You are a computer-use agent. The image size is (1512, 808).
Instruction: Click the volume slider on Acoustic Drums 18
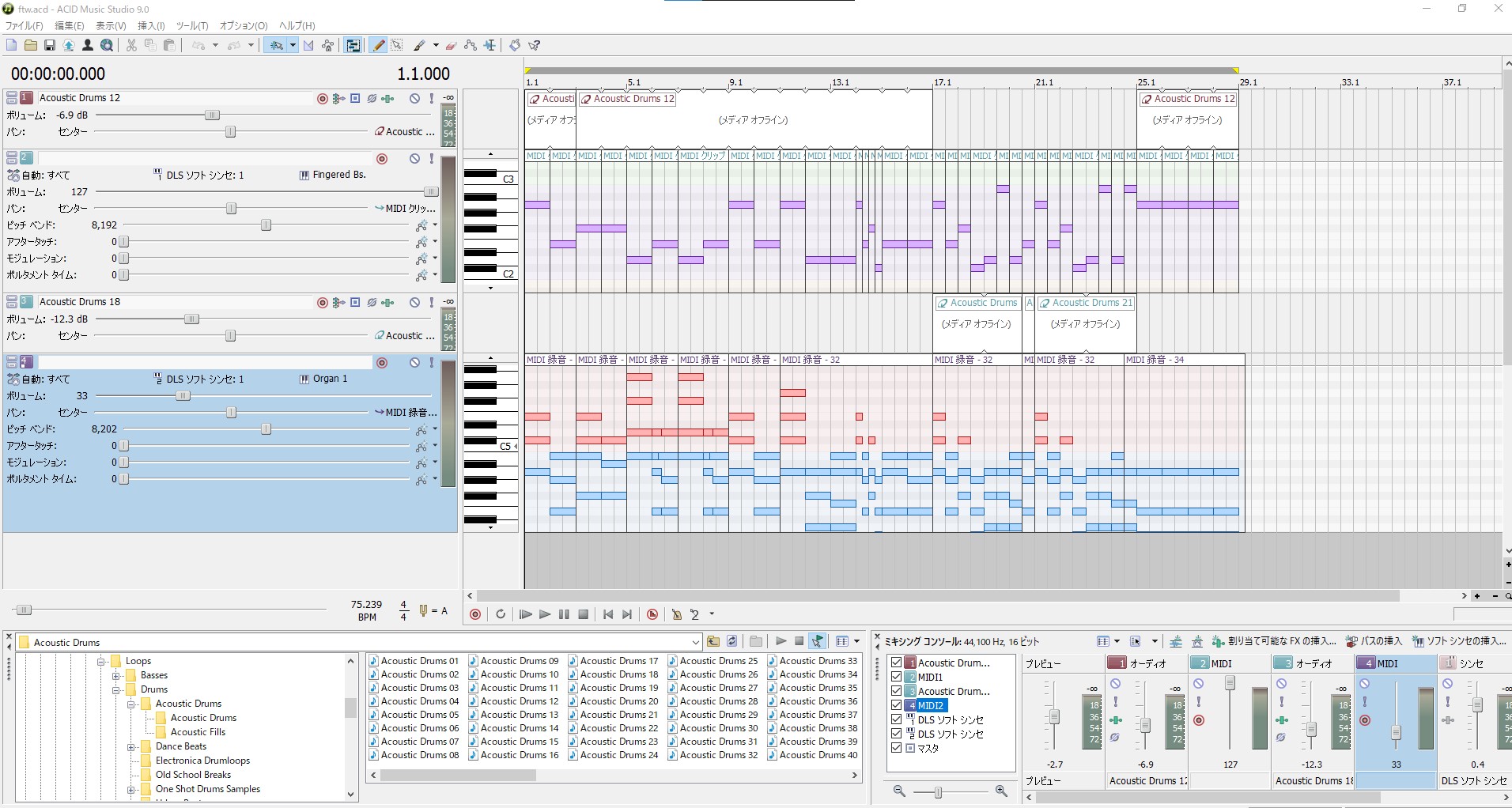click(191, 319)
